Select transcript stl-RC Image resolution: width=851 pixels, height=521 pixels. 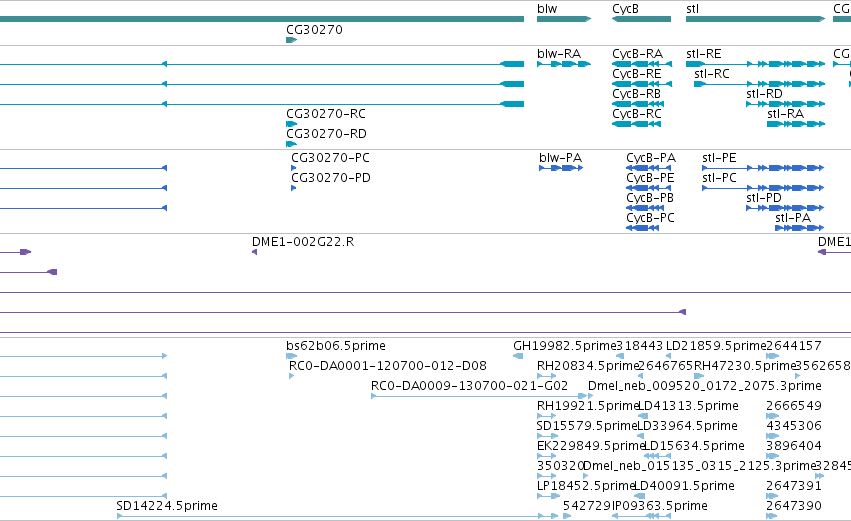(760, 84)
